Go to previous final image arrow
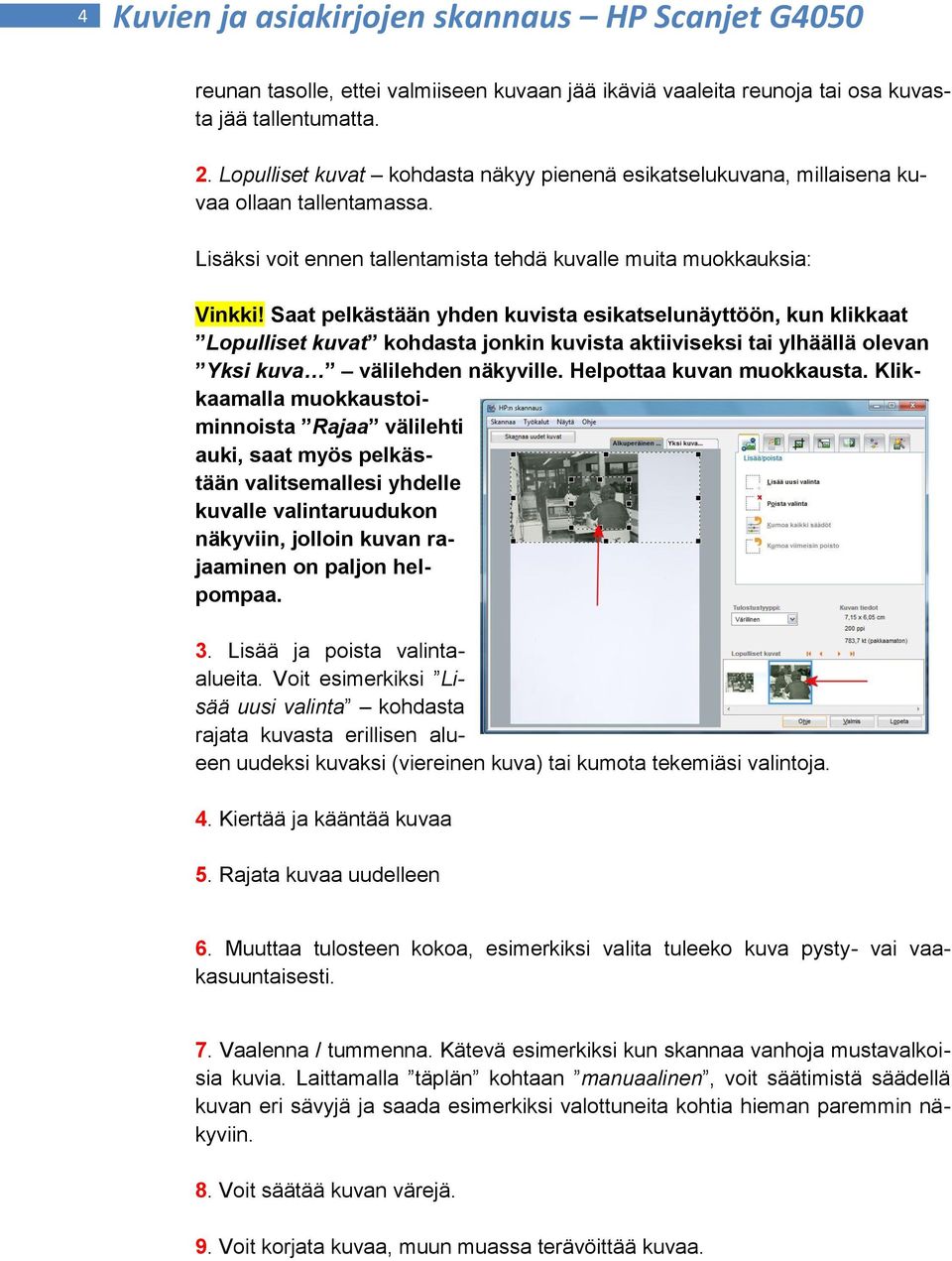The image size is (952, 1261). pyautogui.click(x=821, y=654)
